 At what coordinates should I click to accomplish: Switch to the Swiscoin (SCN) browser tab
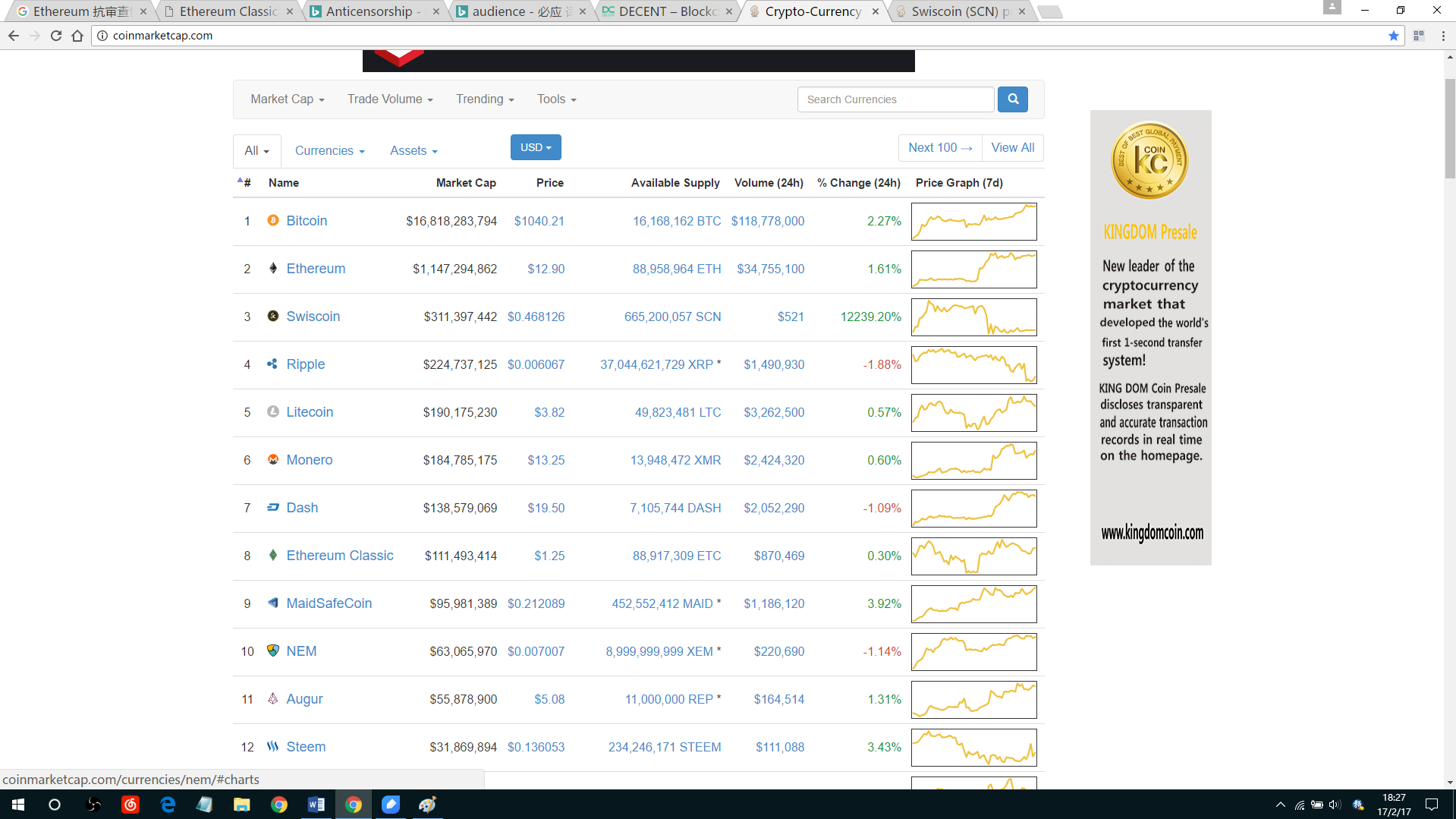tap(961, 11)
